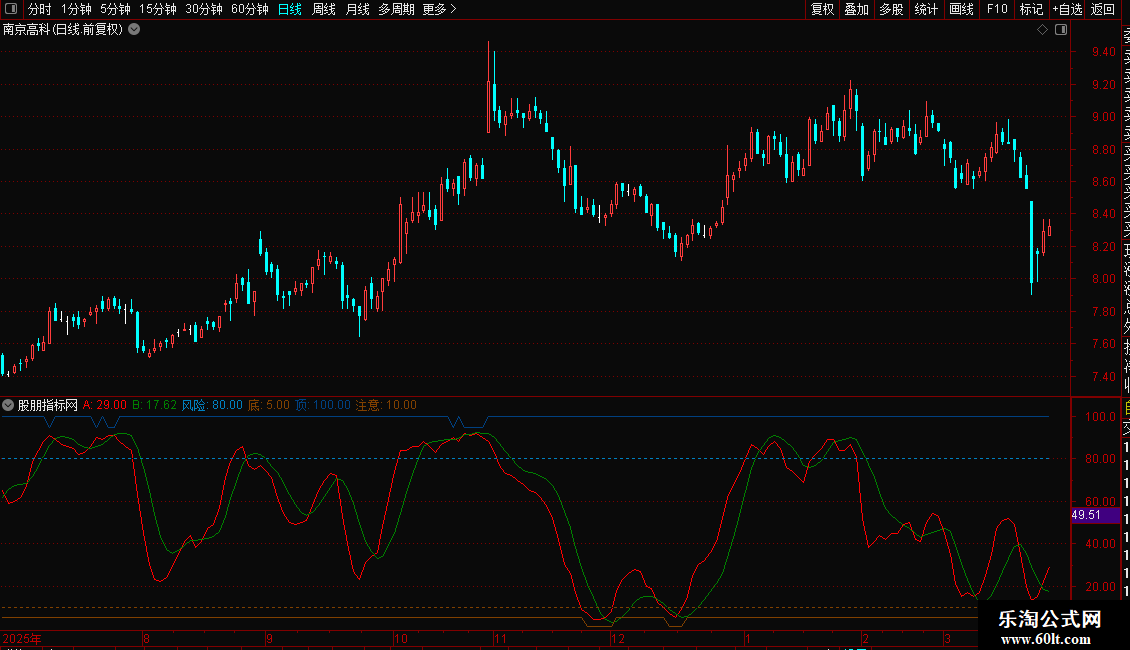The width and height of the screenshot is (1130, 650).
Task: Click the 7.40 price axis label
Action: click(x=1103, y=377)
